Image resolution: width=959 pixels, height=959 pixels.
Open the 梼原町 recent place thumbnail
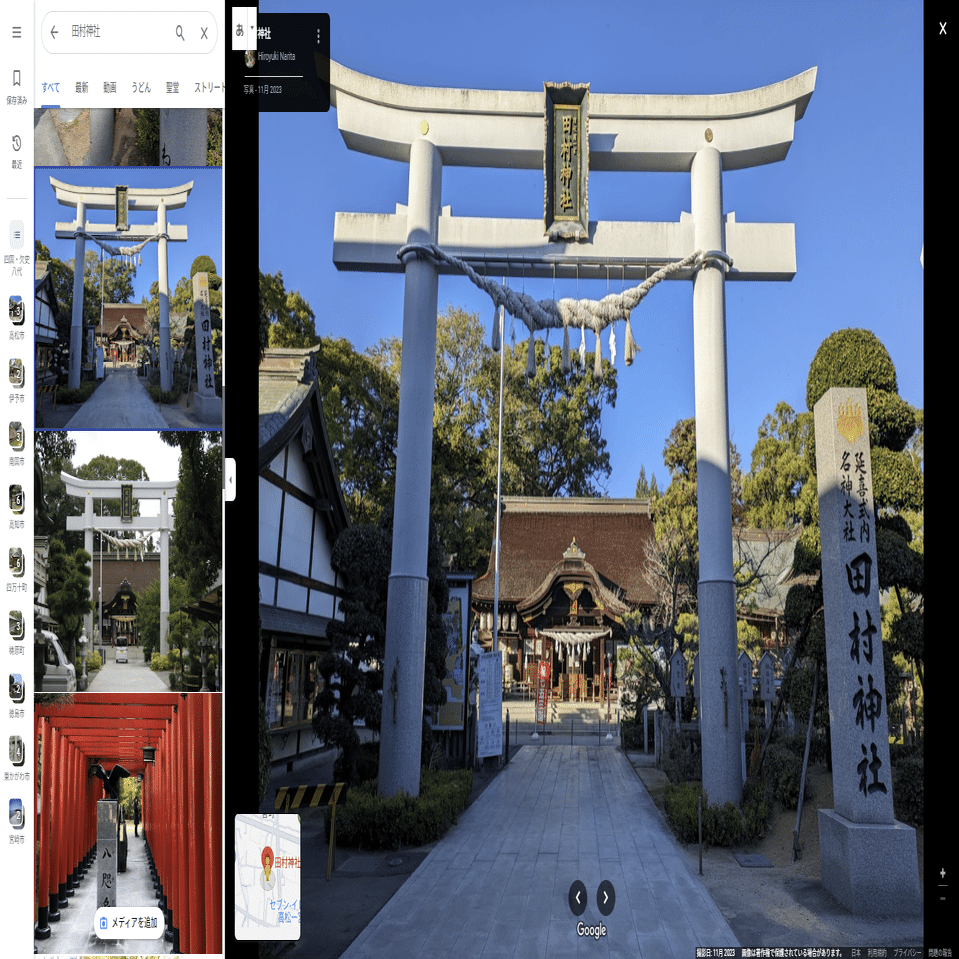17,626
